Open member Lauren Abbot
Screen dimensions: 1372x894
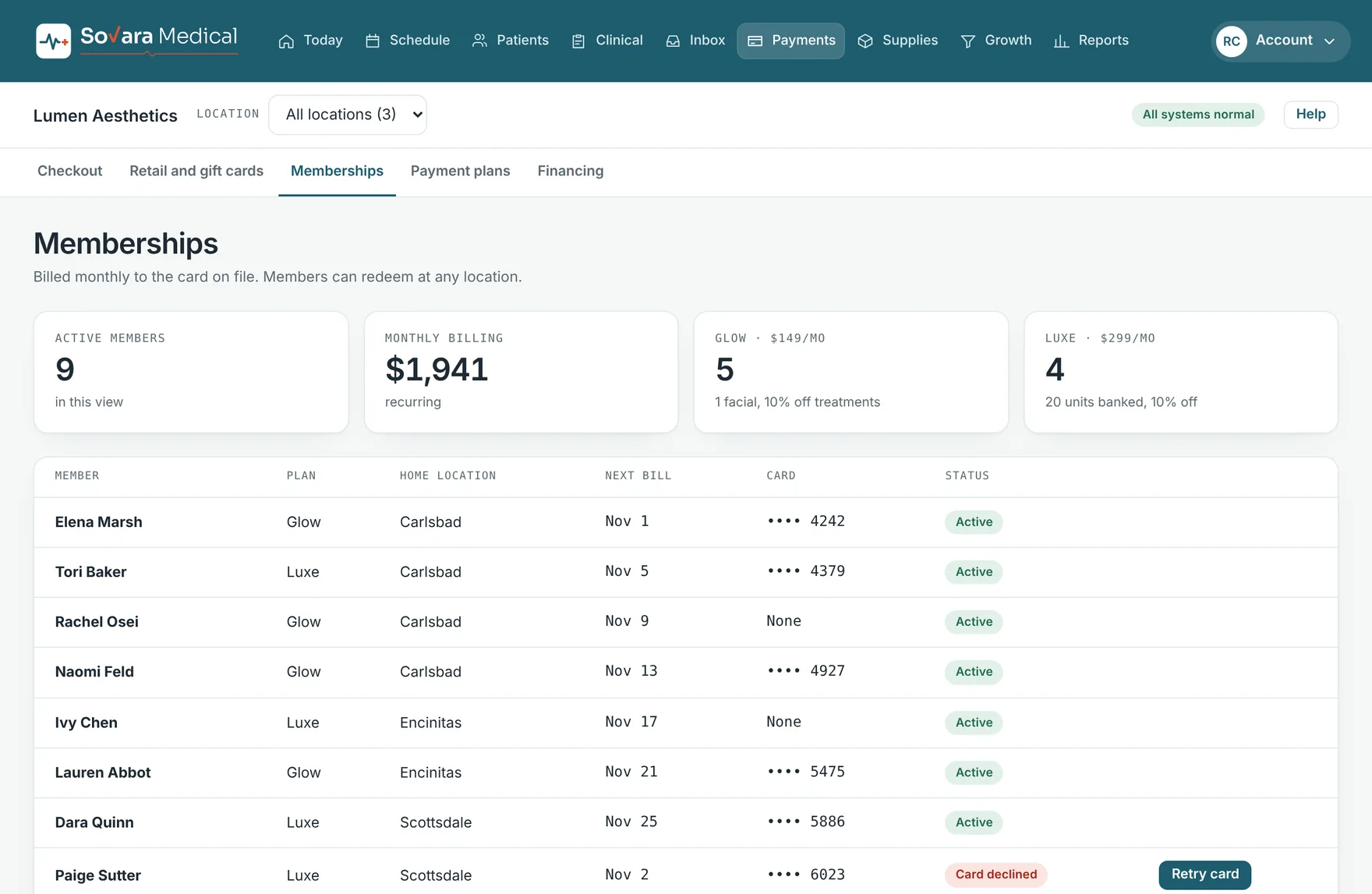[103, 772]
